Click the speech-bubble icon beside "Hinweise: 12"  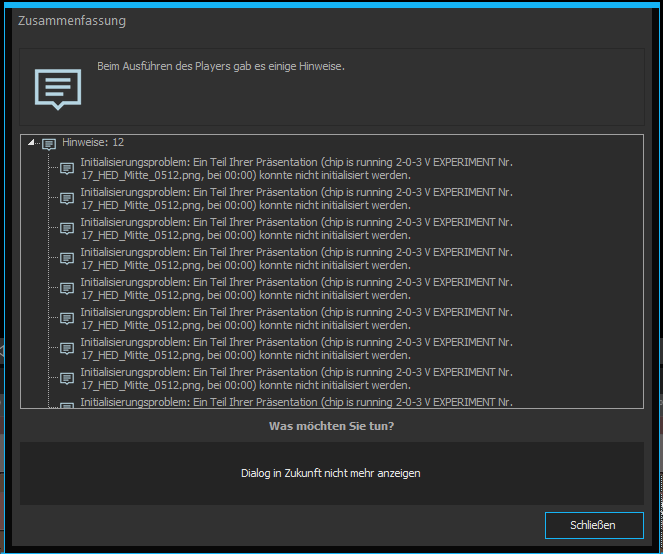coord(49,144)
